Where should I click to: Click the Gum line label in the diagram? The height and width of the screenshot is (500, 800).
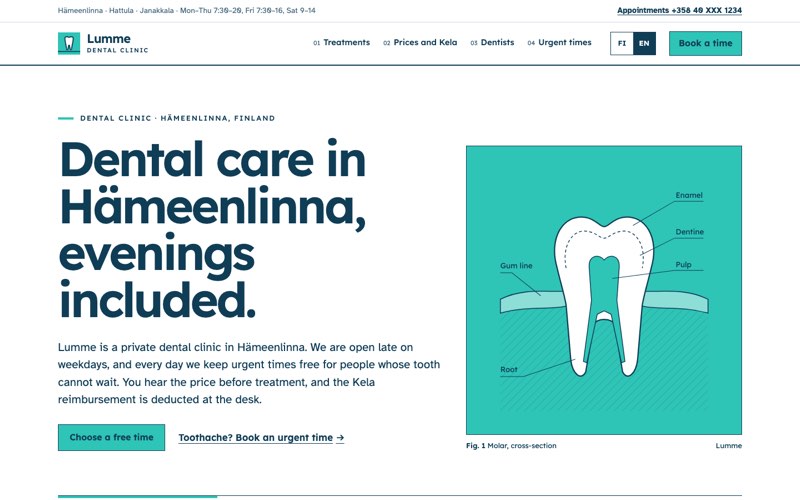516,266
